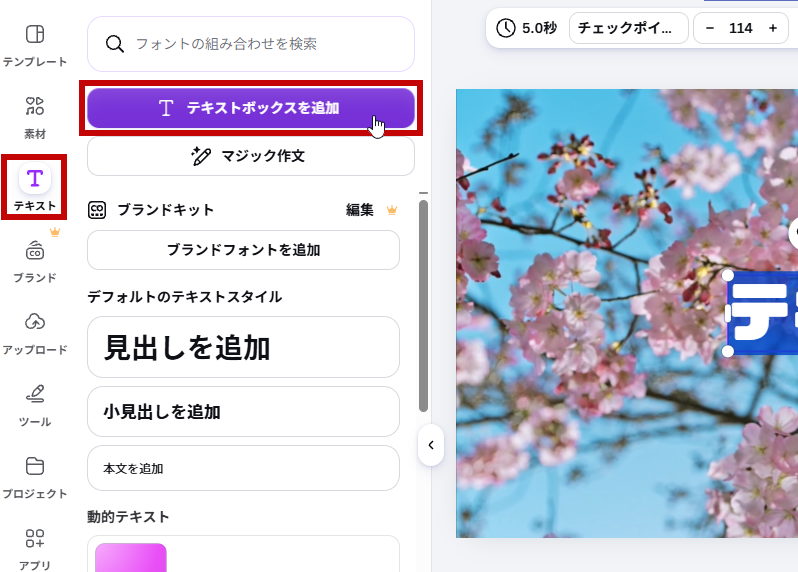This screenshot has width=798, height=572.
Task: Add a heading with 見出しを追加
Action: tap(243, 347)
